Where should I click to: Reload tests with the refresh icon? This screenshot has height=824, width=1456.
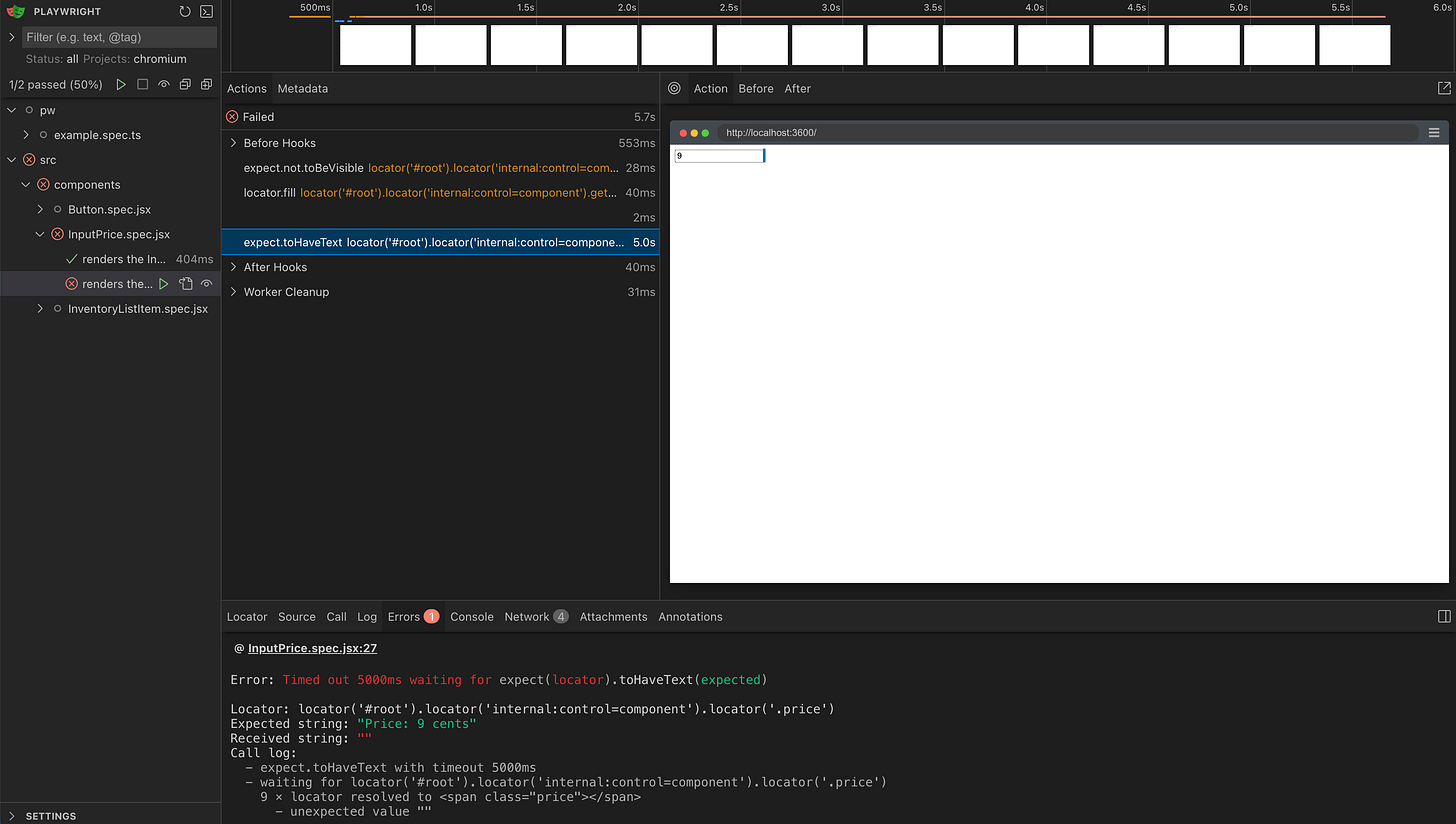[x=185, y=12]
